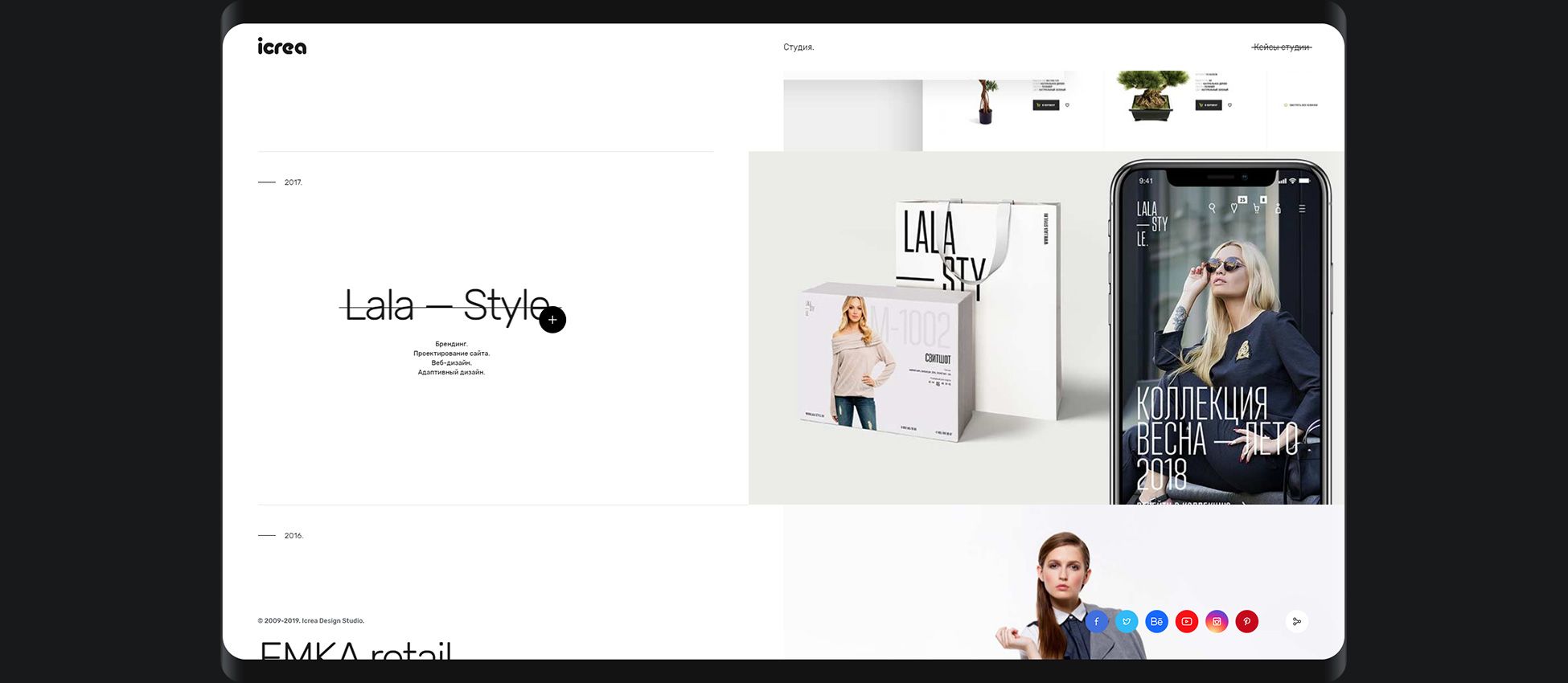Click the bonsai tree product image

coord(1152,95)
